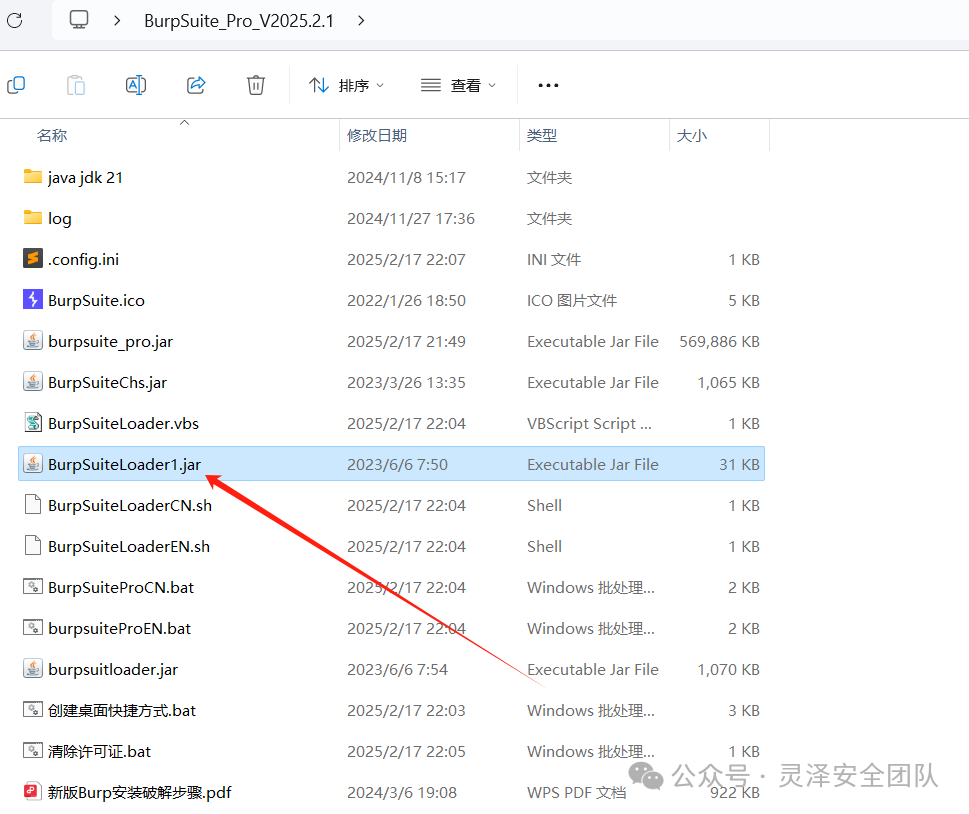Select the file name BurpSuiteChs.jar
This screenshot has width=969, height=814.
point(108,383)
